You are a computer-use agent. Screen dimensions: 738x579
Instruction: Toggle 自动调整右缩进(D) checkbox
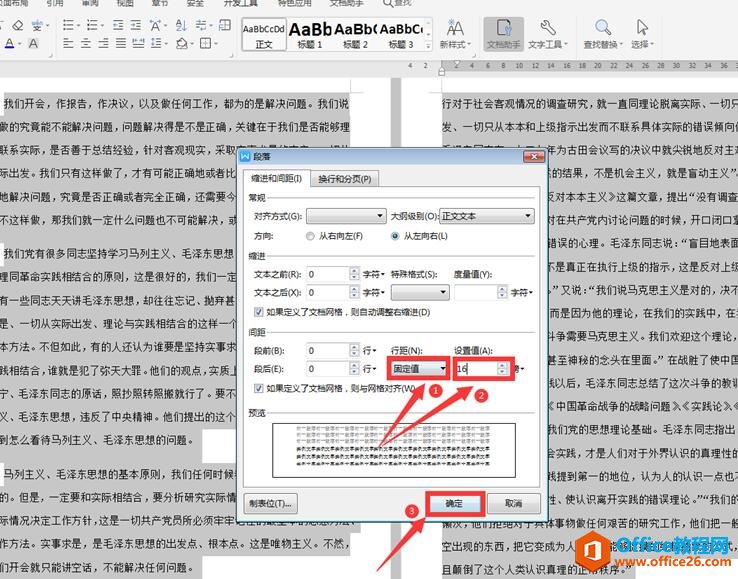pos(258,312)
